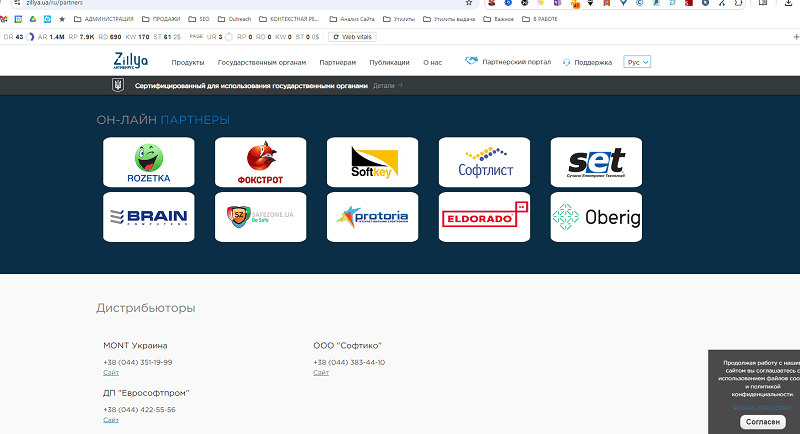Open the Публикации menu

pos(389,62)
